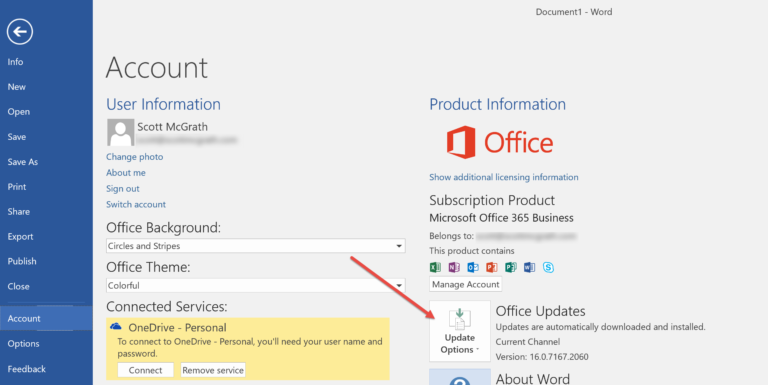Click the Remove service button

213,370
